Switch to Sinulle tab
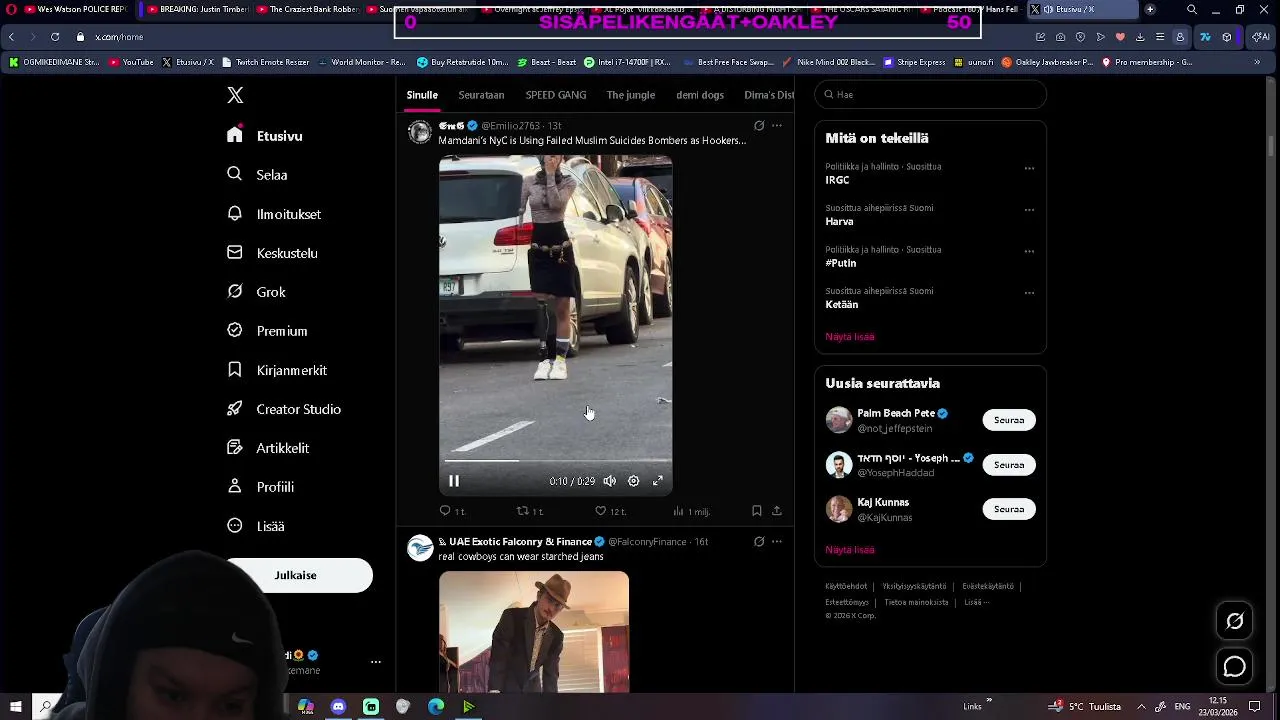Viewport: 1280px width, 720px height. point(422,95)
